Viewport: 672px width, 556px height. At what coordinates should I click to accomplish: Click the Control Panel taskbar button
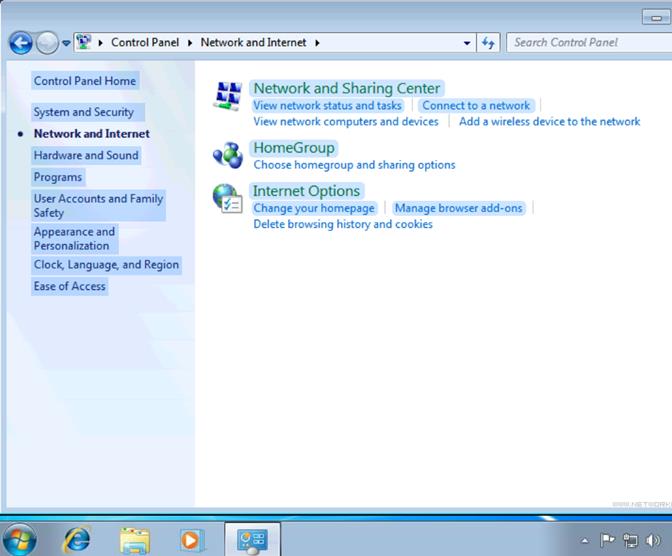tap(252, 540)
